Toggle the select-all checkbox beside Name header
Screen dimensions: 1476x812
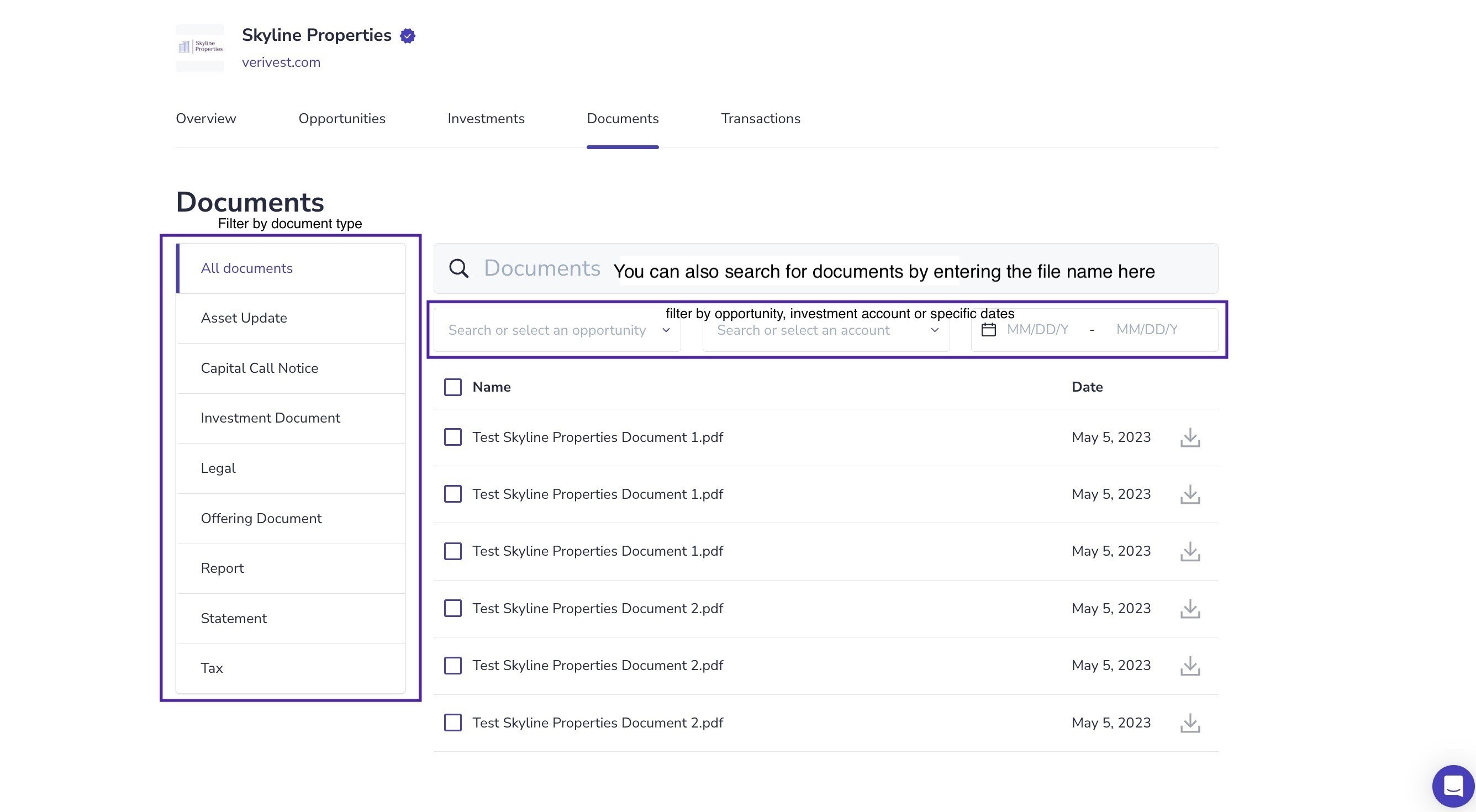coord(452,387)
